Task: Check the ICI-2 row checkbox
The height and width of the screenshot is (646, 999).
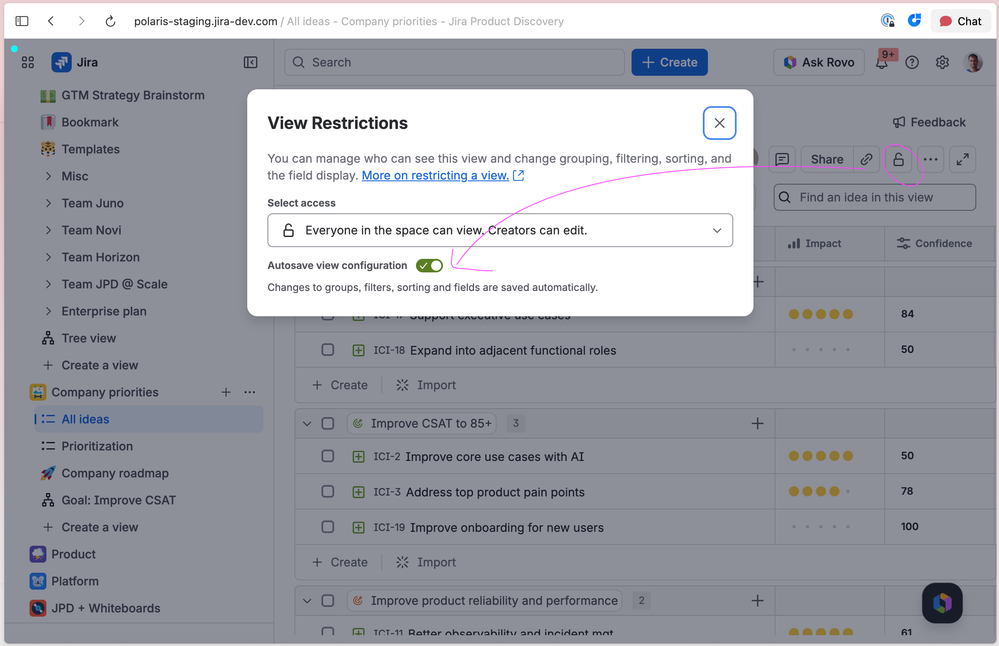Action: (327, 456)
